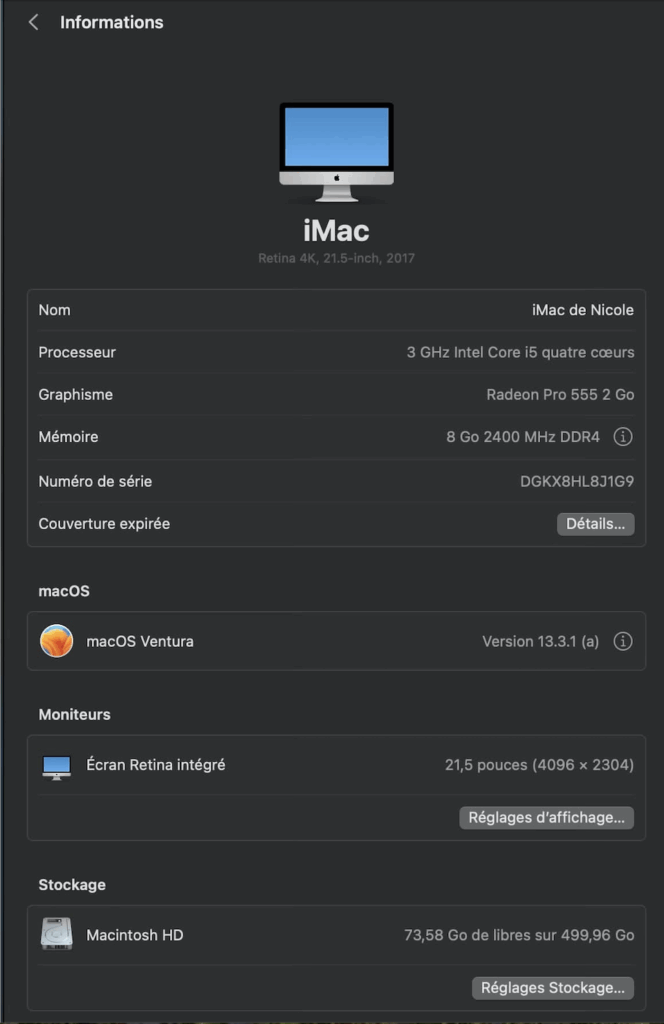
Task: Open info icon next to Version 13.3.1
Action: 622,641
